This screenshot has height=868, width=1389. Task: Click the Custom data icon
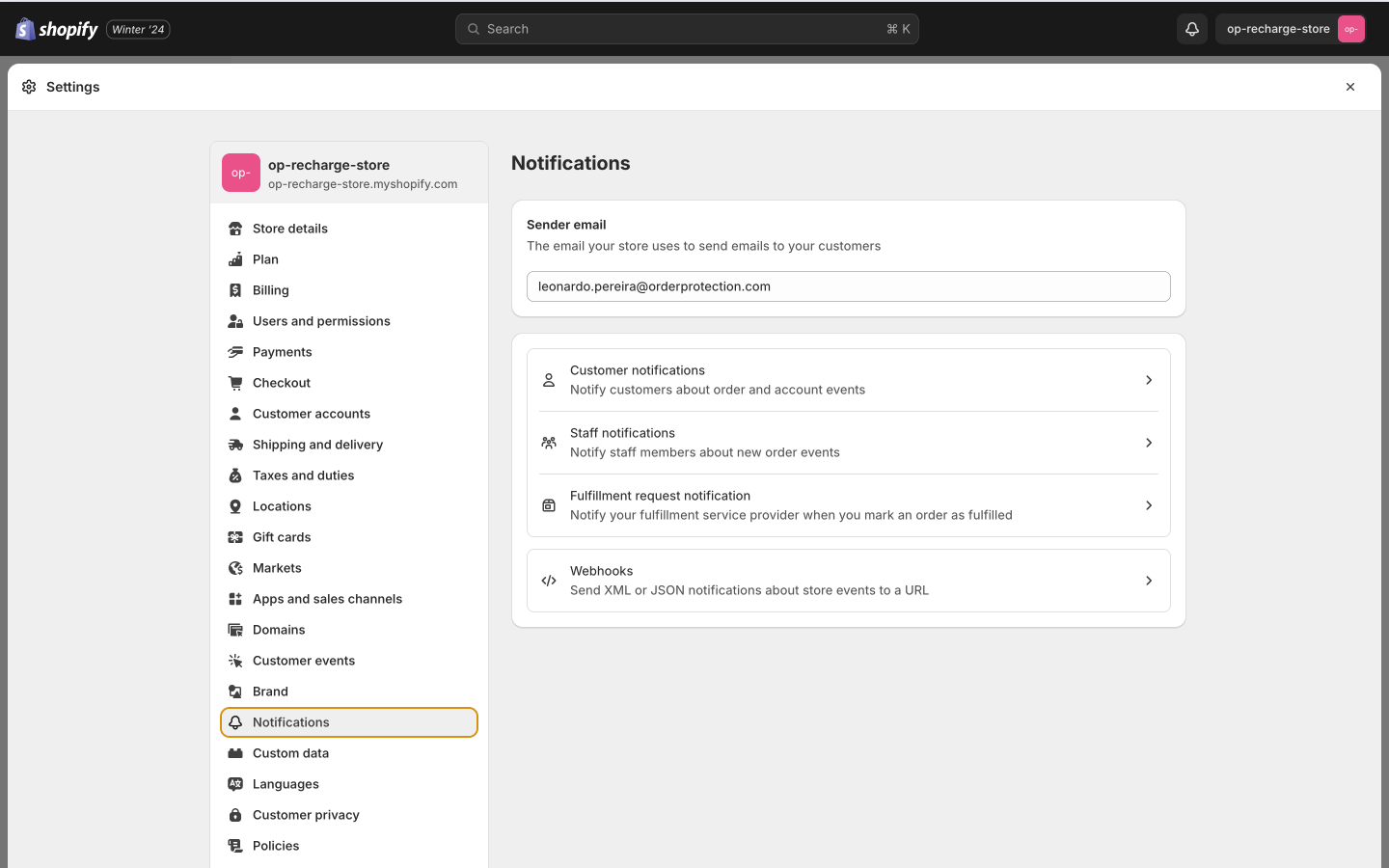coord(235,753)
